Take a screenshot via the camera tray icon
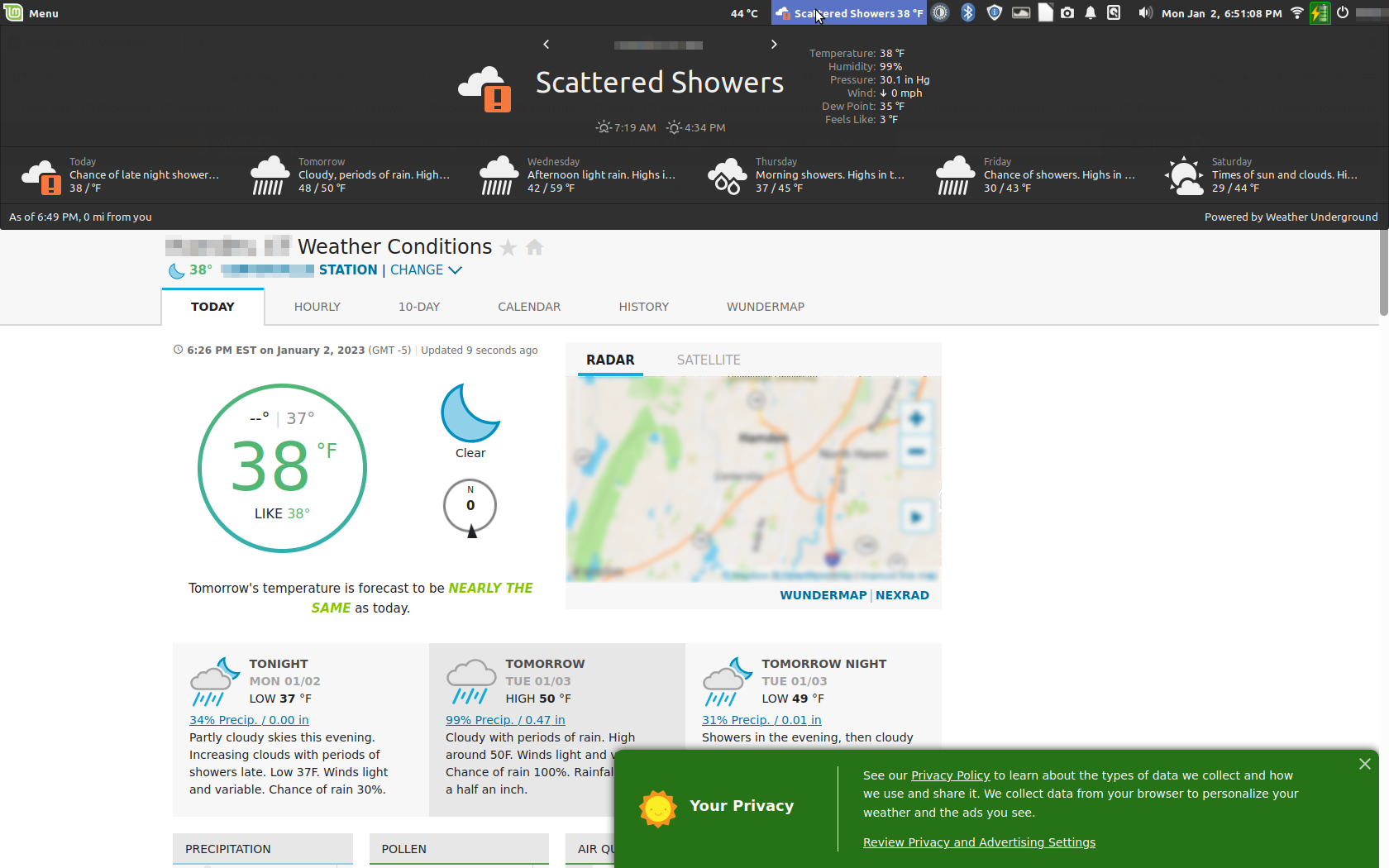1389x868 pixels. coord(1067,12)
